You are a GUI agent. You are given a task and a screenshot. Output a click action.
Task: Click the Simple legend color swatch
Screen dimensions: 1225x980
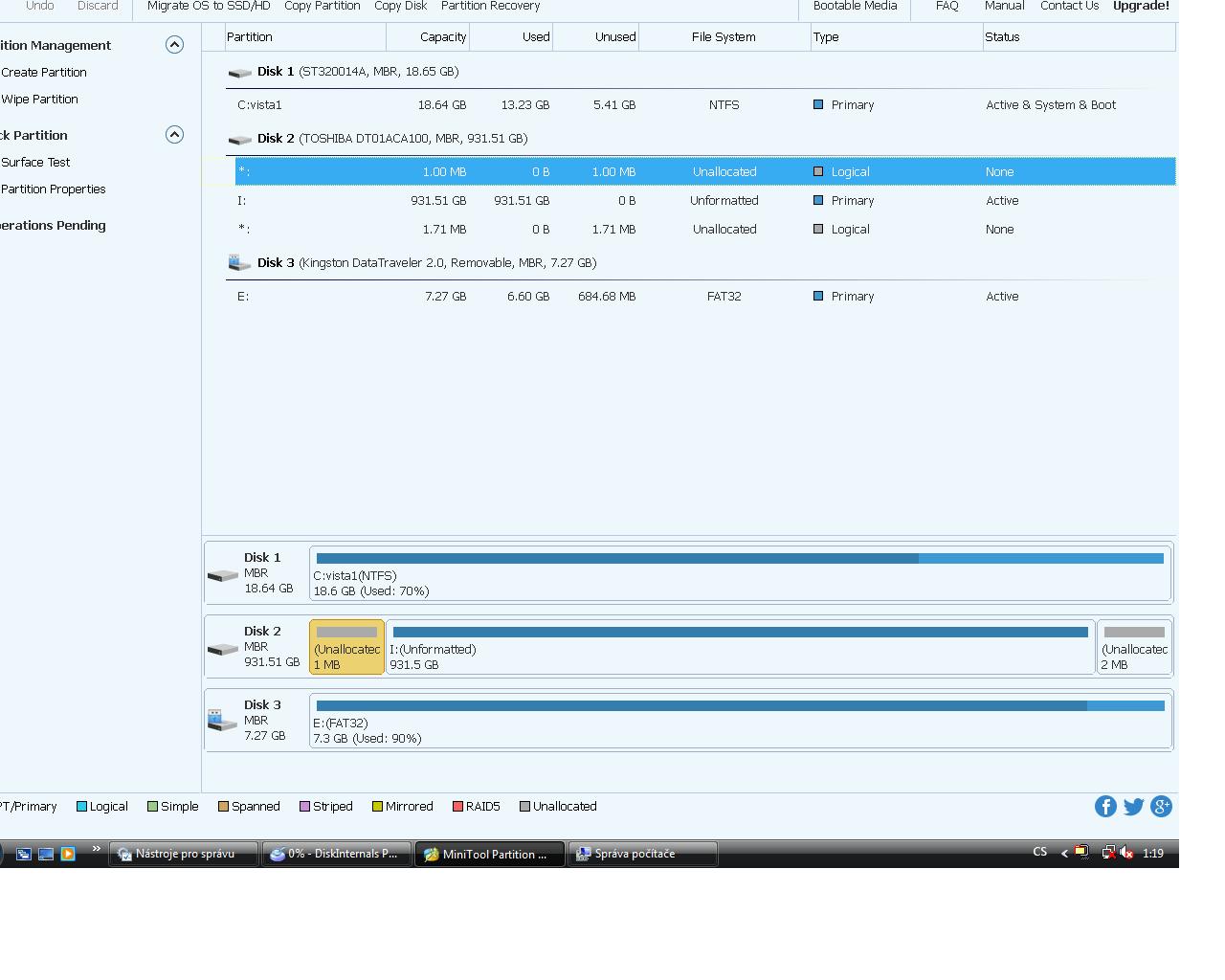[152, 807]
